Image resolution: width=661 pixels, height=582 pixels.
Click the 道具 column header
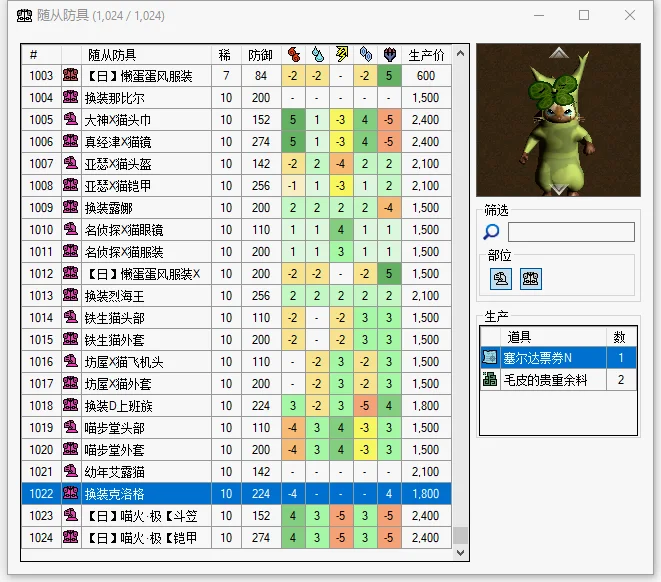[x=553, y=337]
